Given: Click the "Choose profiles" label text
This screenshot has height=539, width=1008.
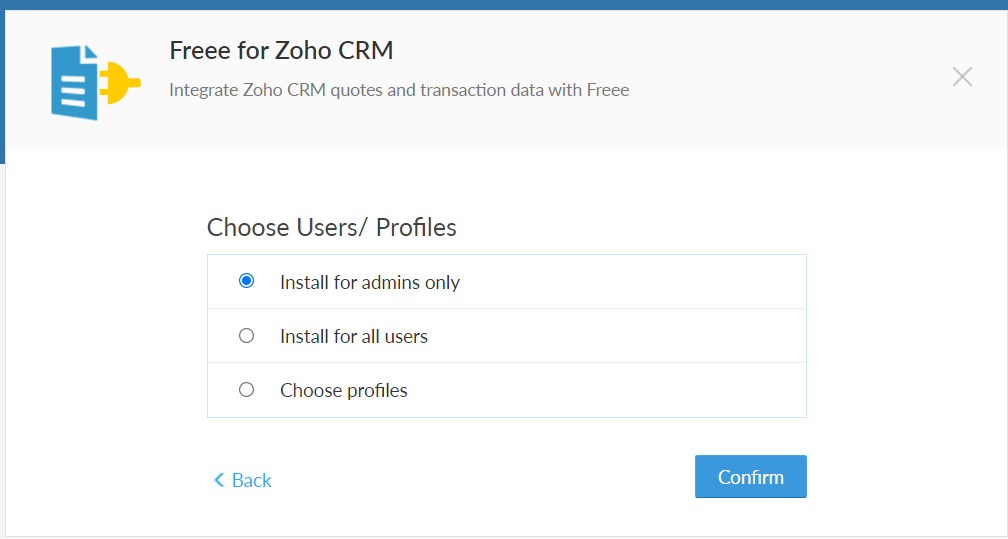Looking at the screenshot, I should coord(344,391).
